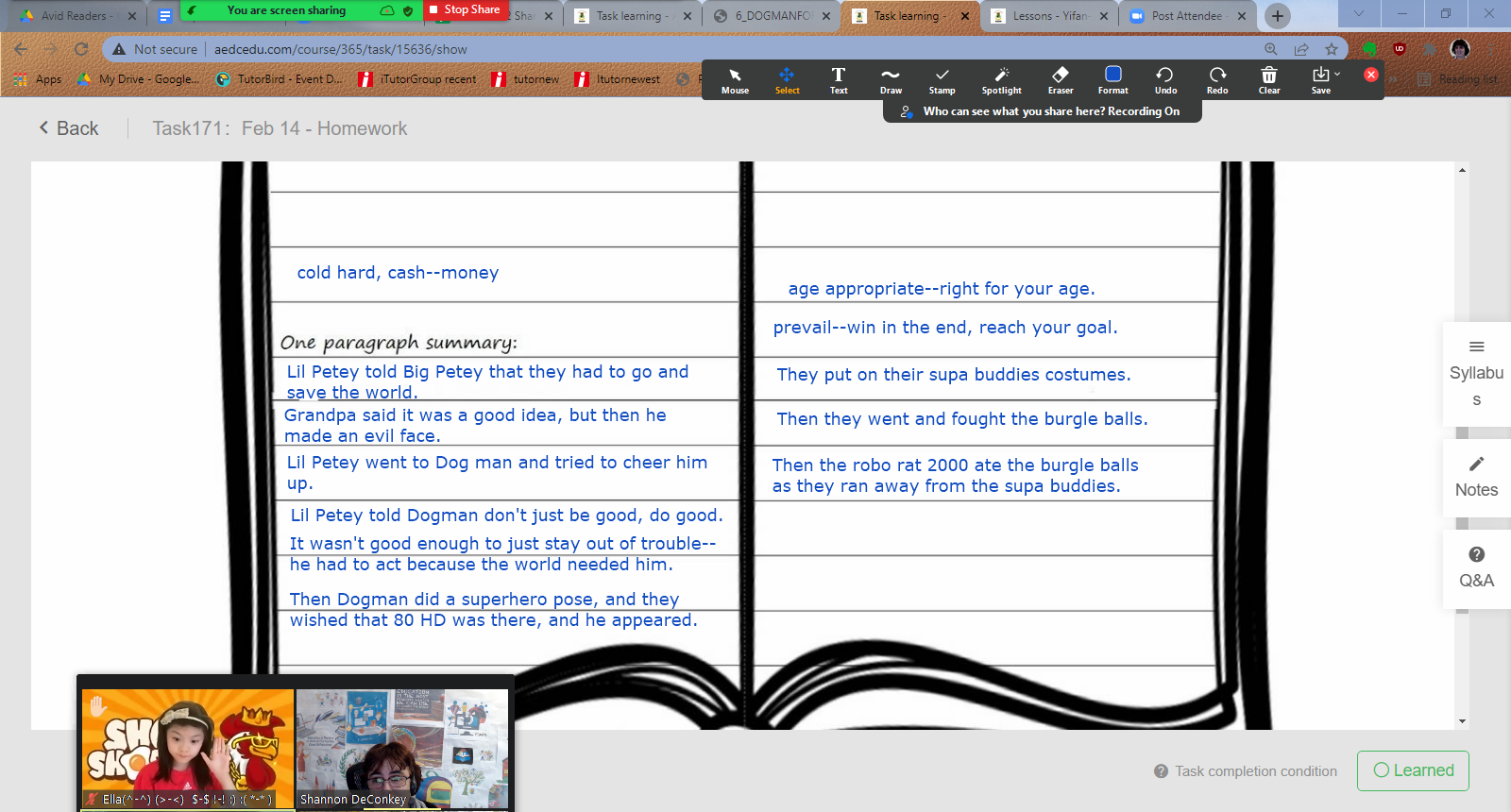Open TutorBird - Event D bookmark
Image resolution: width=1511 pixels, height=812 pixels.
tap(280, 79)
